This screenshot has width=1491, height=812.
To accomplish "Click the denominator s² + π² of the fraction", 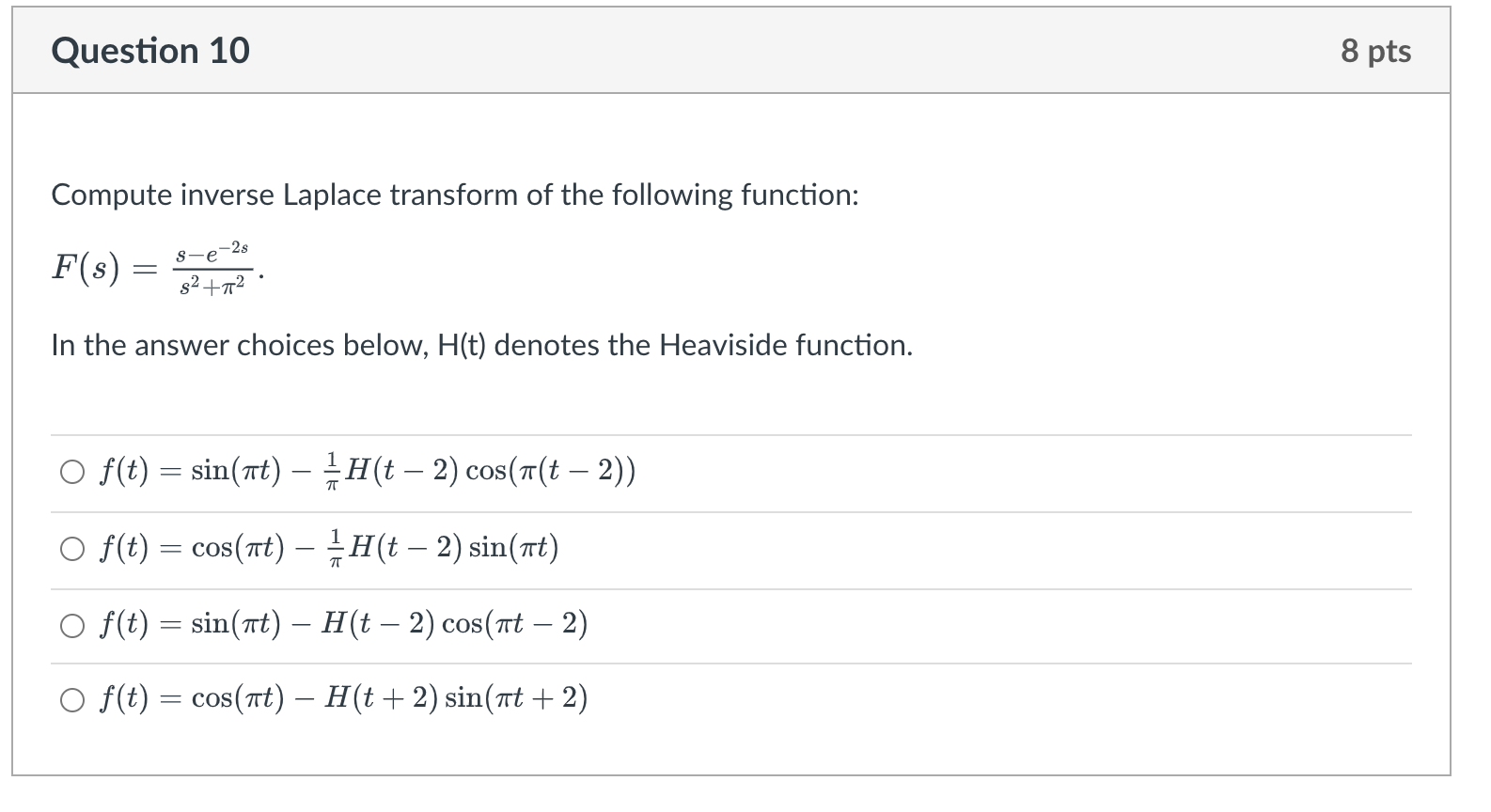I will (x=212, y=285).
